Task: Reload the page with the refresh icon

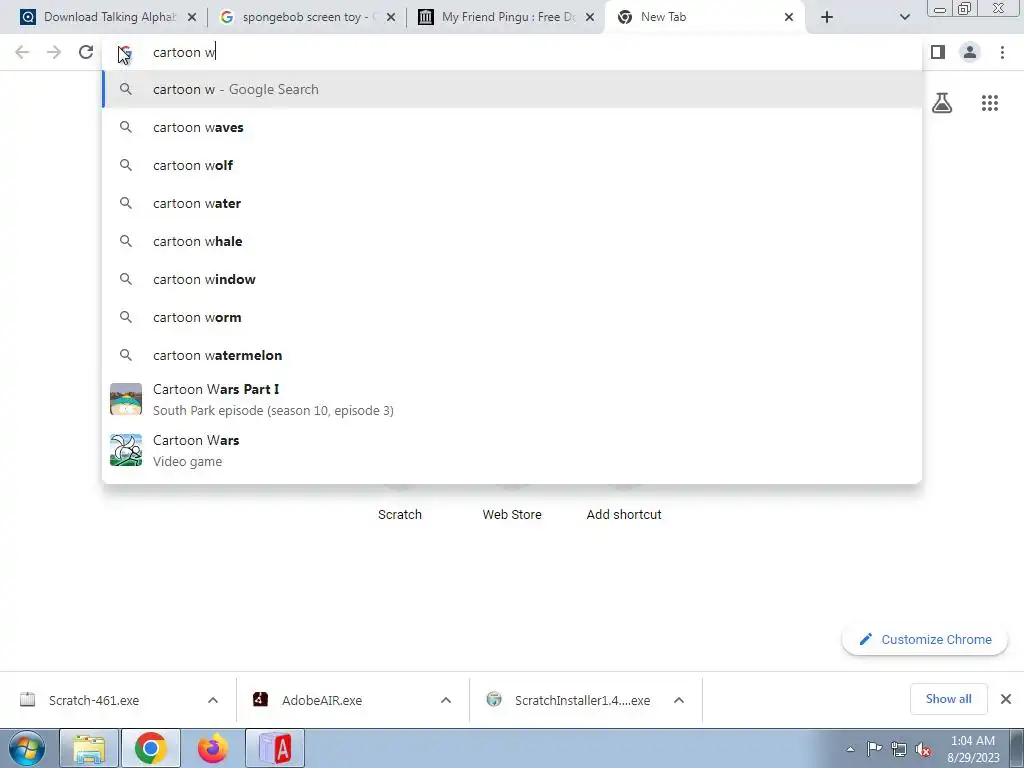Action: click(86, 52)
